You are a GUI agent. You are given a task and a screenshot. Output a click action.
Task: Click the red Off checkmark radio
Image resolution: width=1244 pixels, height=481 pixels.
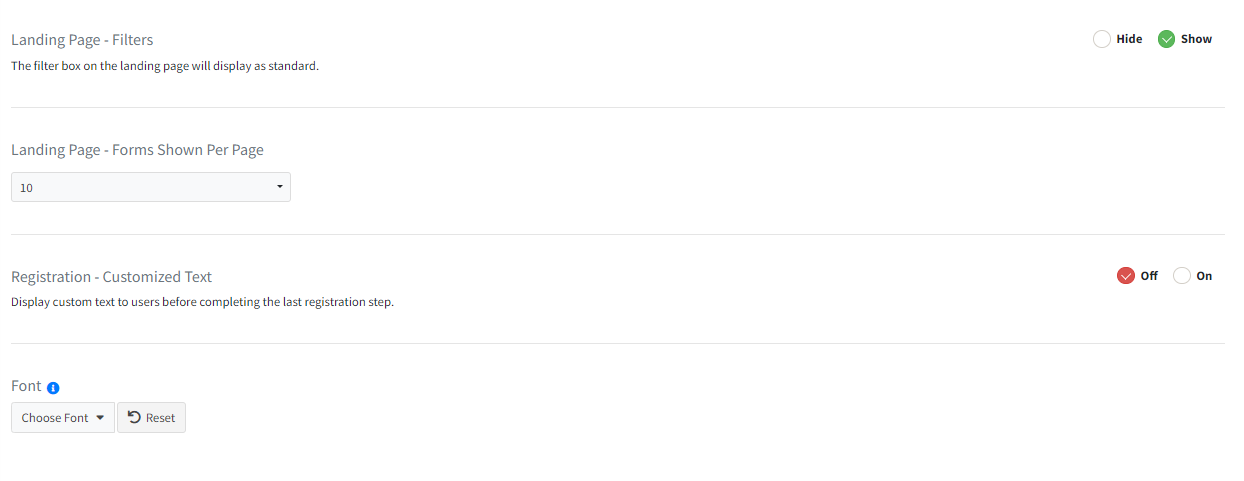tap(1126, 276)
